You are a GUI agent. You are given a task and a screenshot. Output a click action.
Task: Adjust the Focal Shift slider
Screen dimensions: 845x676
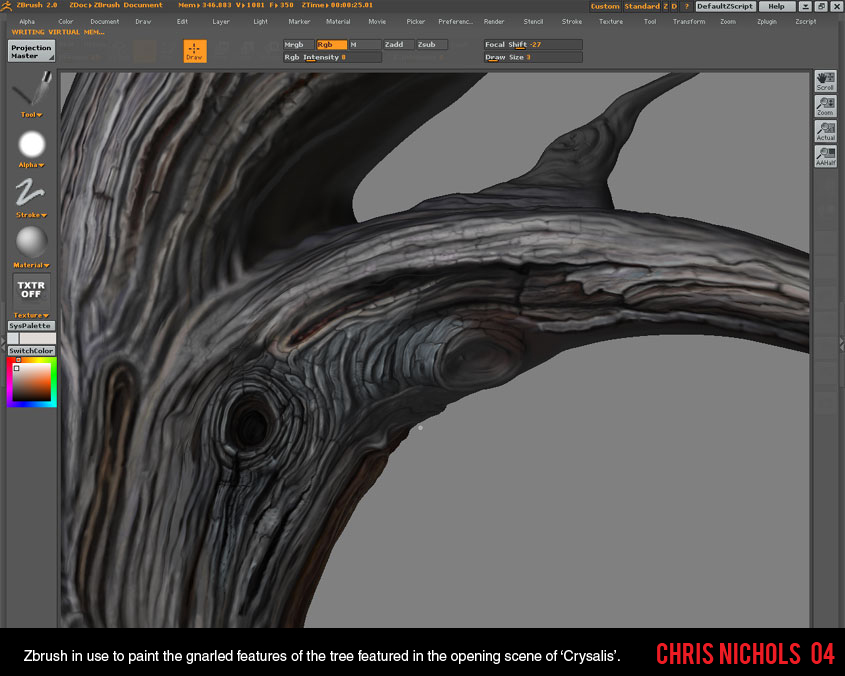(532, 45)
